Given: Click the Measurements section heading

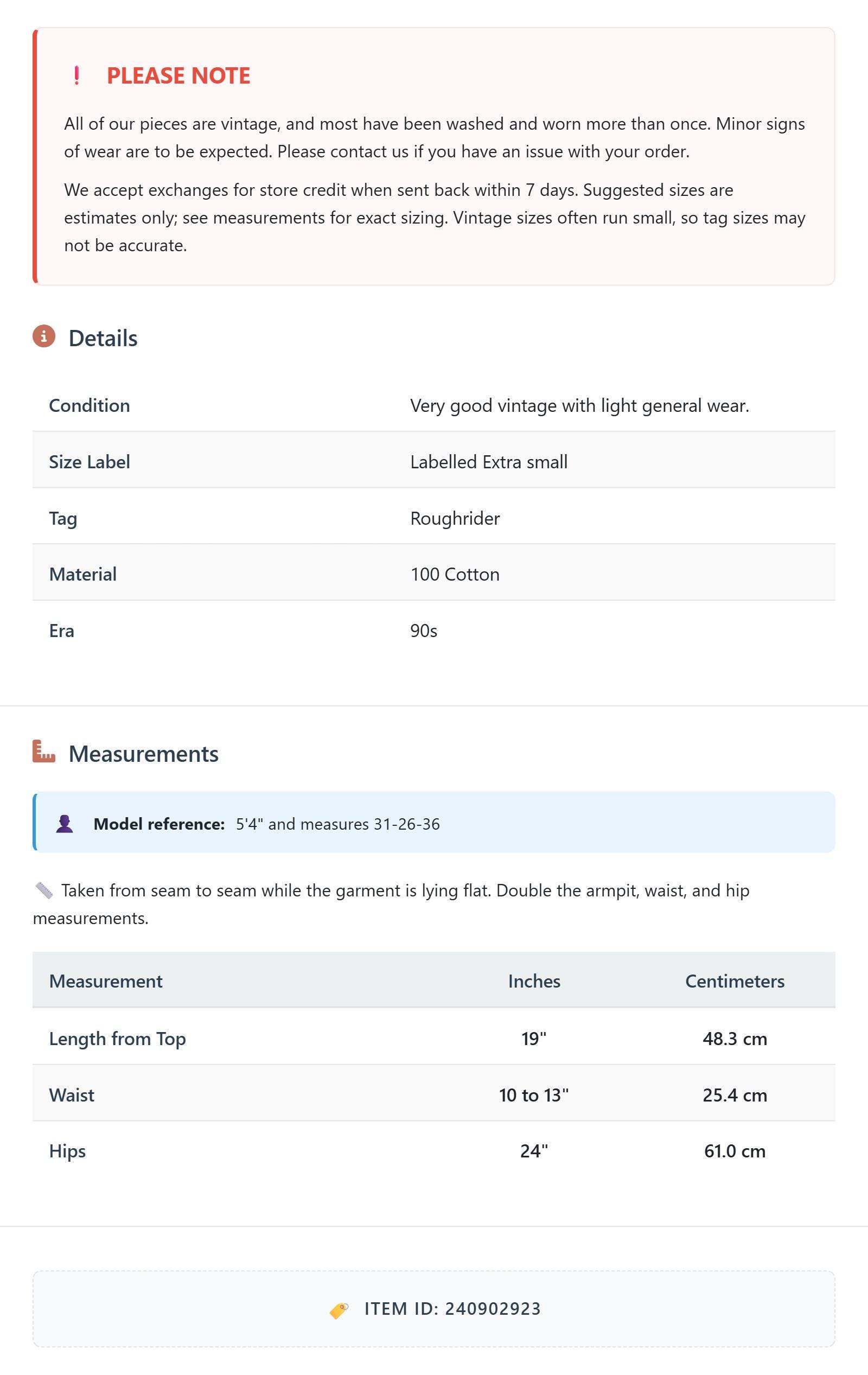Looking at the screenshot, I should tap(143, 754).
